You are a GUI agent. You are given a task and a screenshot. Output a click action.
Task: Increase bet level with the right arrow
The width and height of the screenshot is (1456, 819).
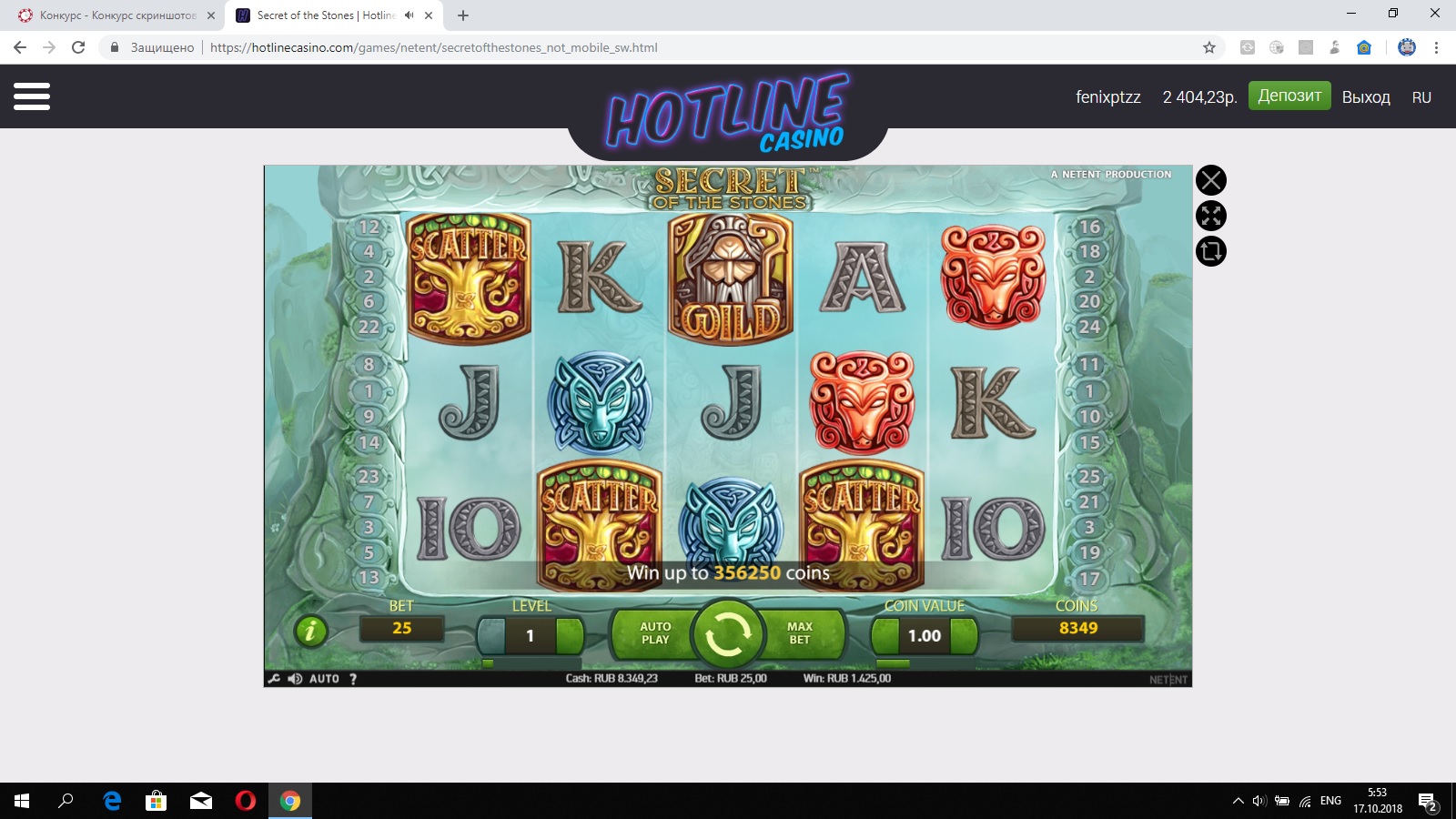tap(570, 635)
